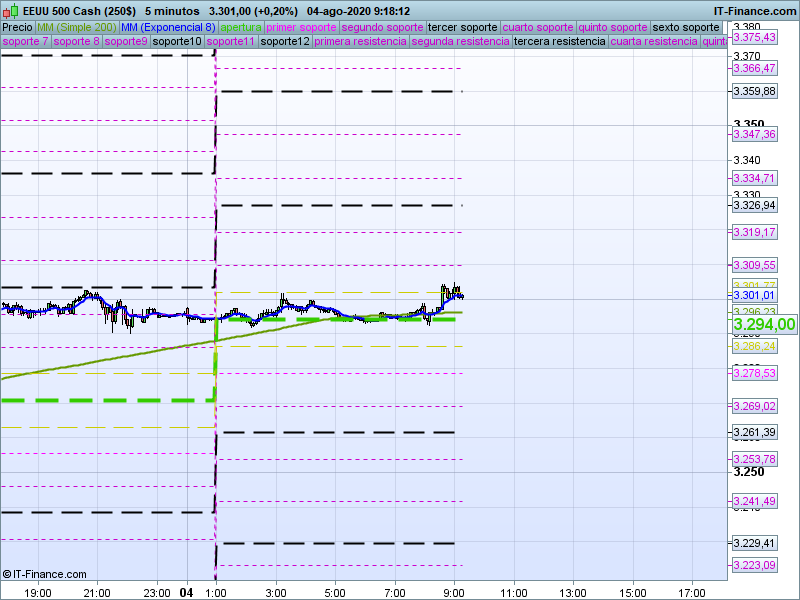Choose the tercer soporte indicator label

point(462,27)
